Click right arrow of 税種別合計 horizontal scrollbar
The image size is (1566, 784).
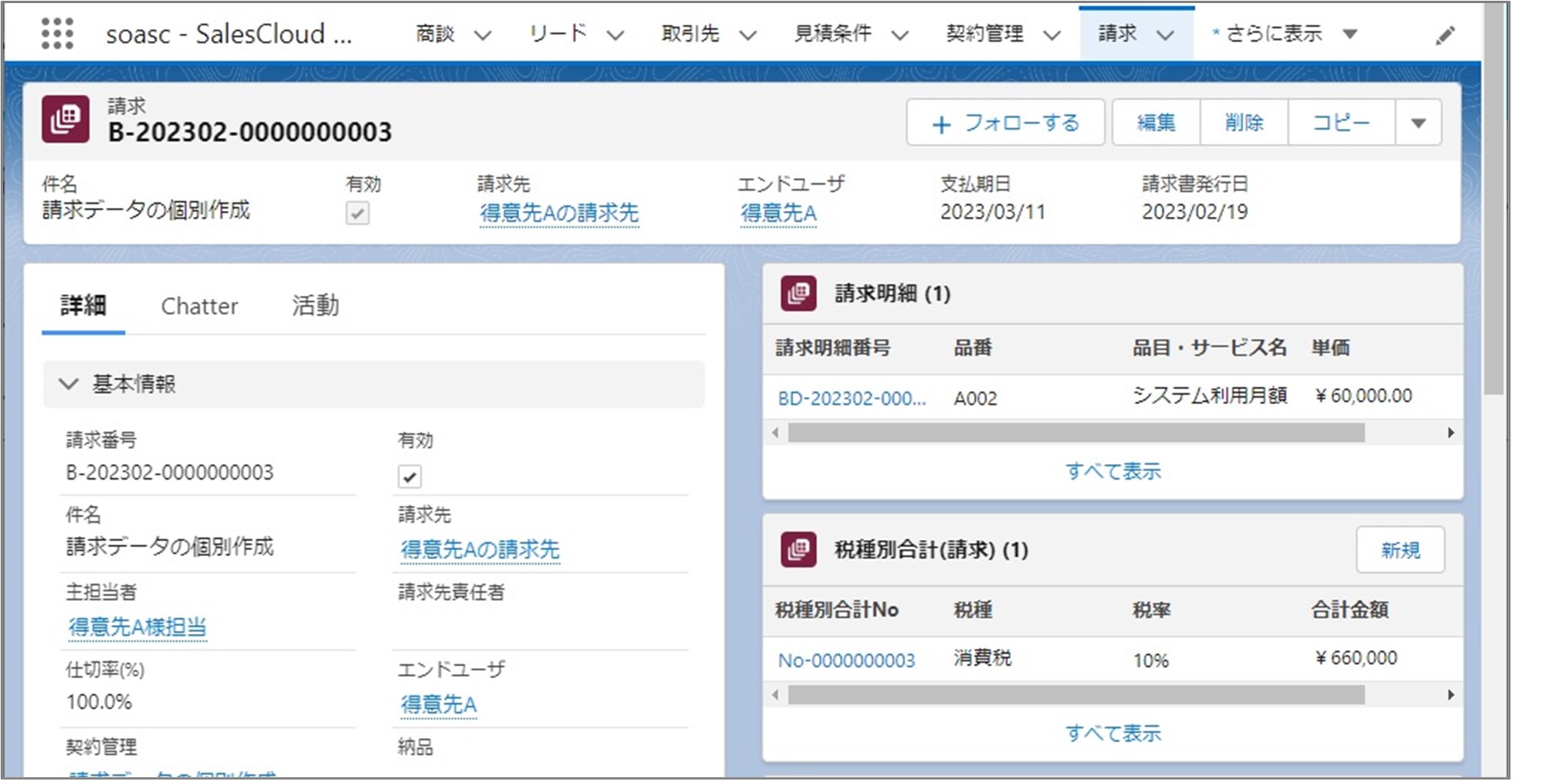click(1451, 694)
